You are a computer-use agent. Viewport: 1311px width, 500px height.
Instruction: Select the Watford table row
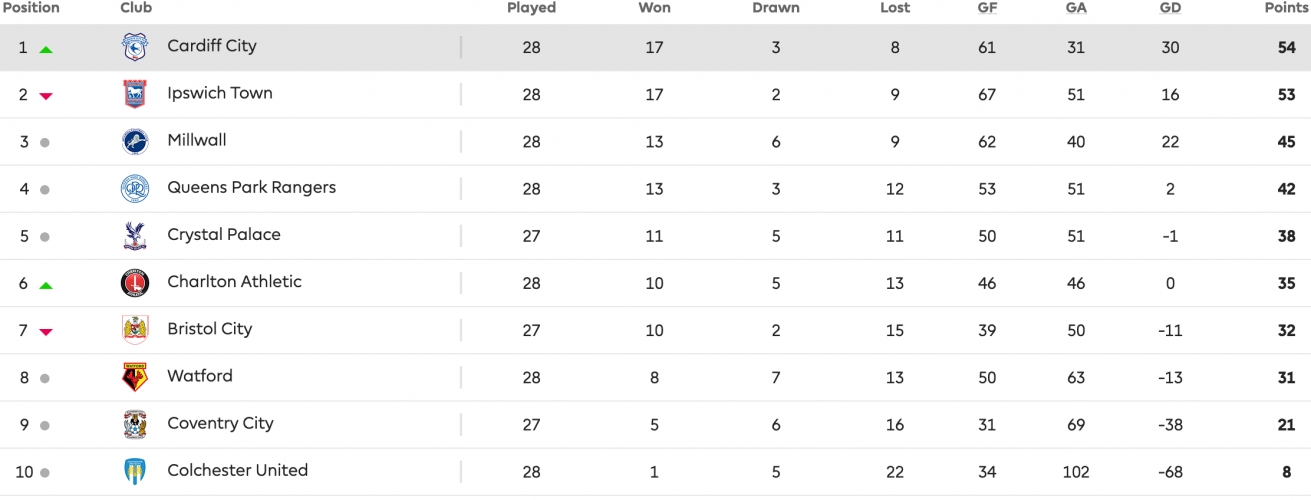point(655,377)
